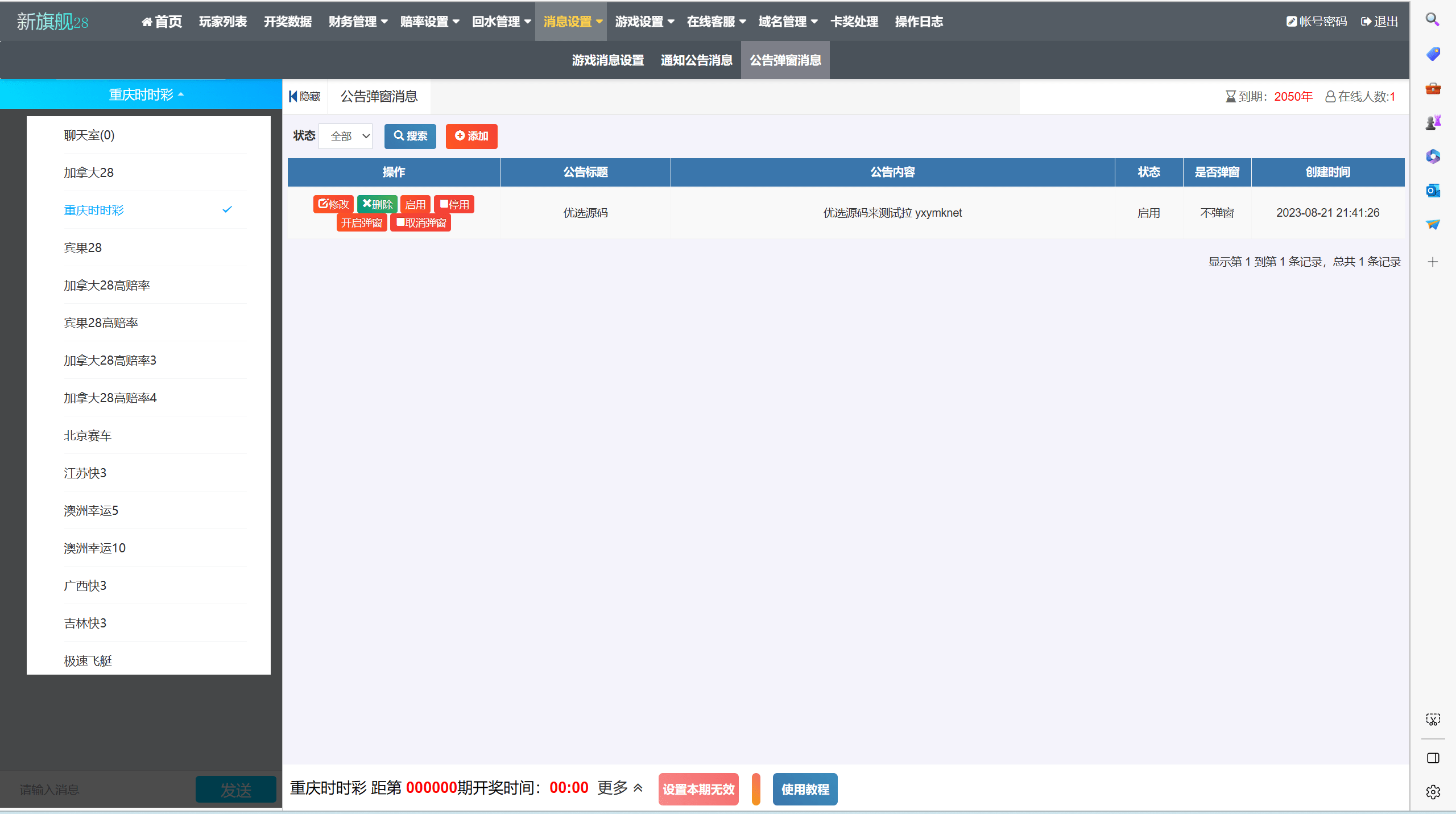This screenshot has width=1456, height=814.
Task: Click 帐号密码 account password icon
Action: [1317, 22]
